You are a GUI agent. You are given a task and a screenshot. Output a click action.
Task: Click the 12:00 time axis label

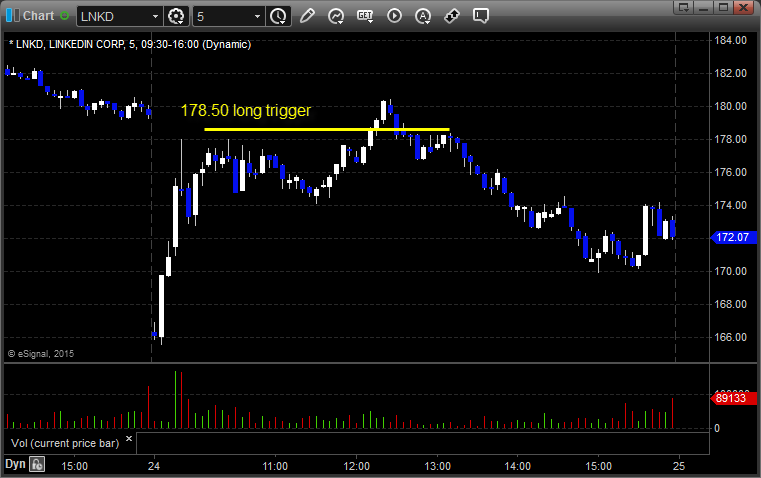click(357, 466)
